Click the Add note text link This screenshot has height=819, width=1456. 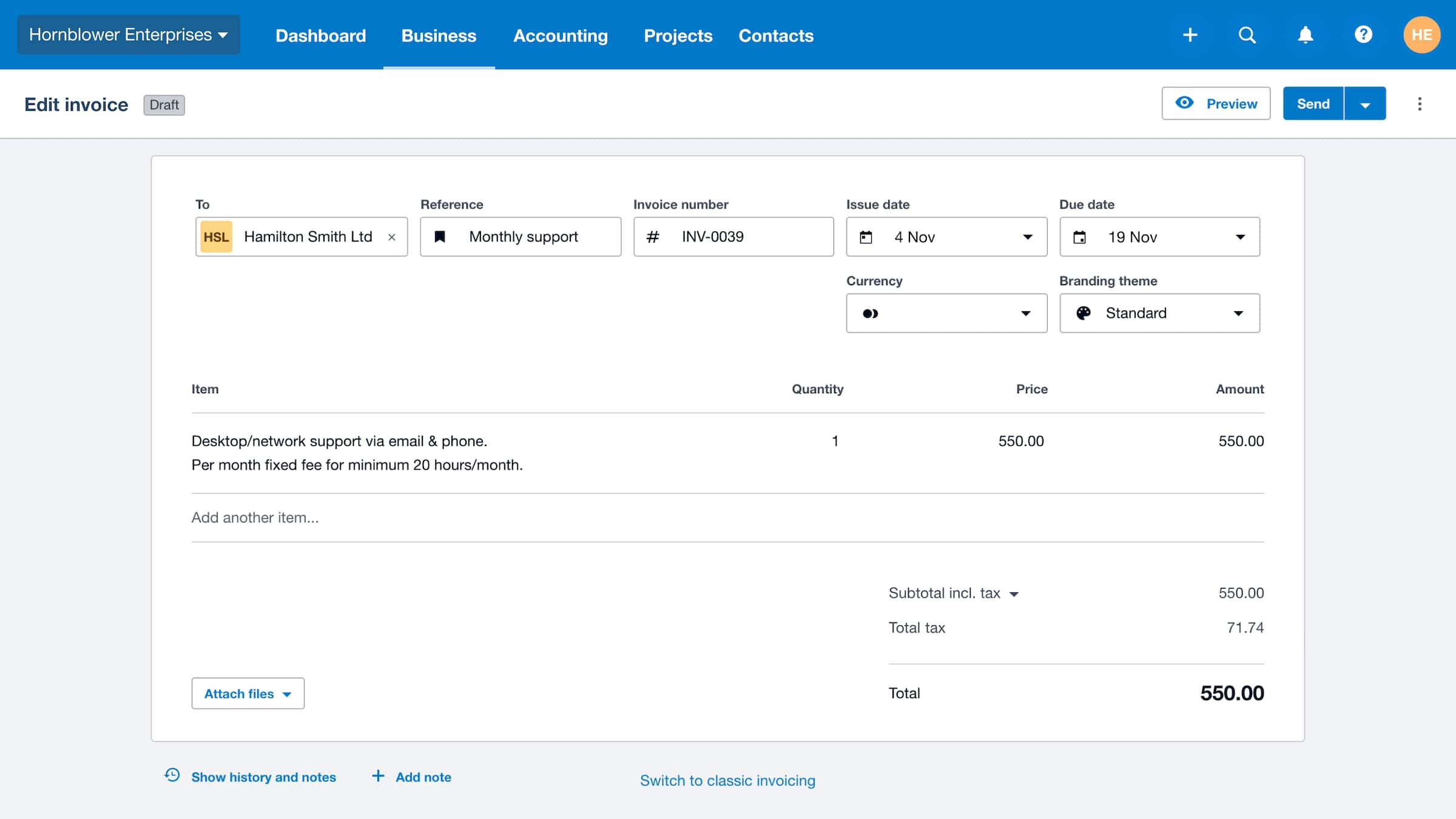[x=423, y=776]
